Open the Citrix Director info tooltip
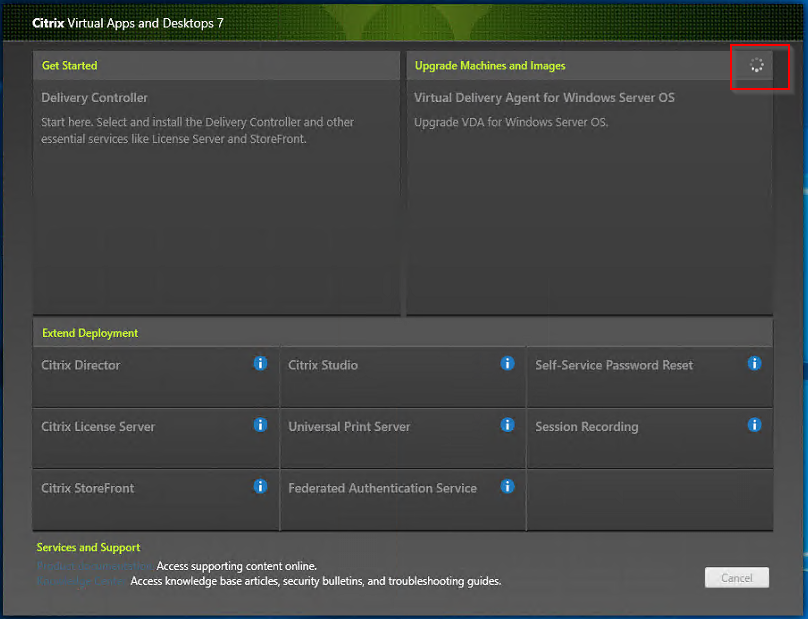808x619 pixels. (x=260, y=363)
